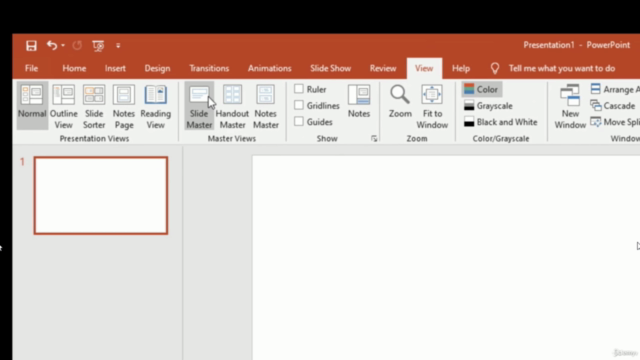Screen dimensions: 640x360
Task: Switch to the Slide Show tab
Action: coord(330,69)
